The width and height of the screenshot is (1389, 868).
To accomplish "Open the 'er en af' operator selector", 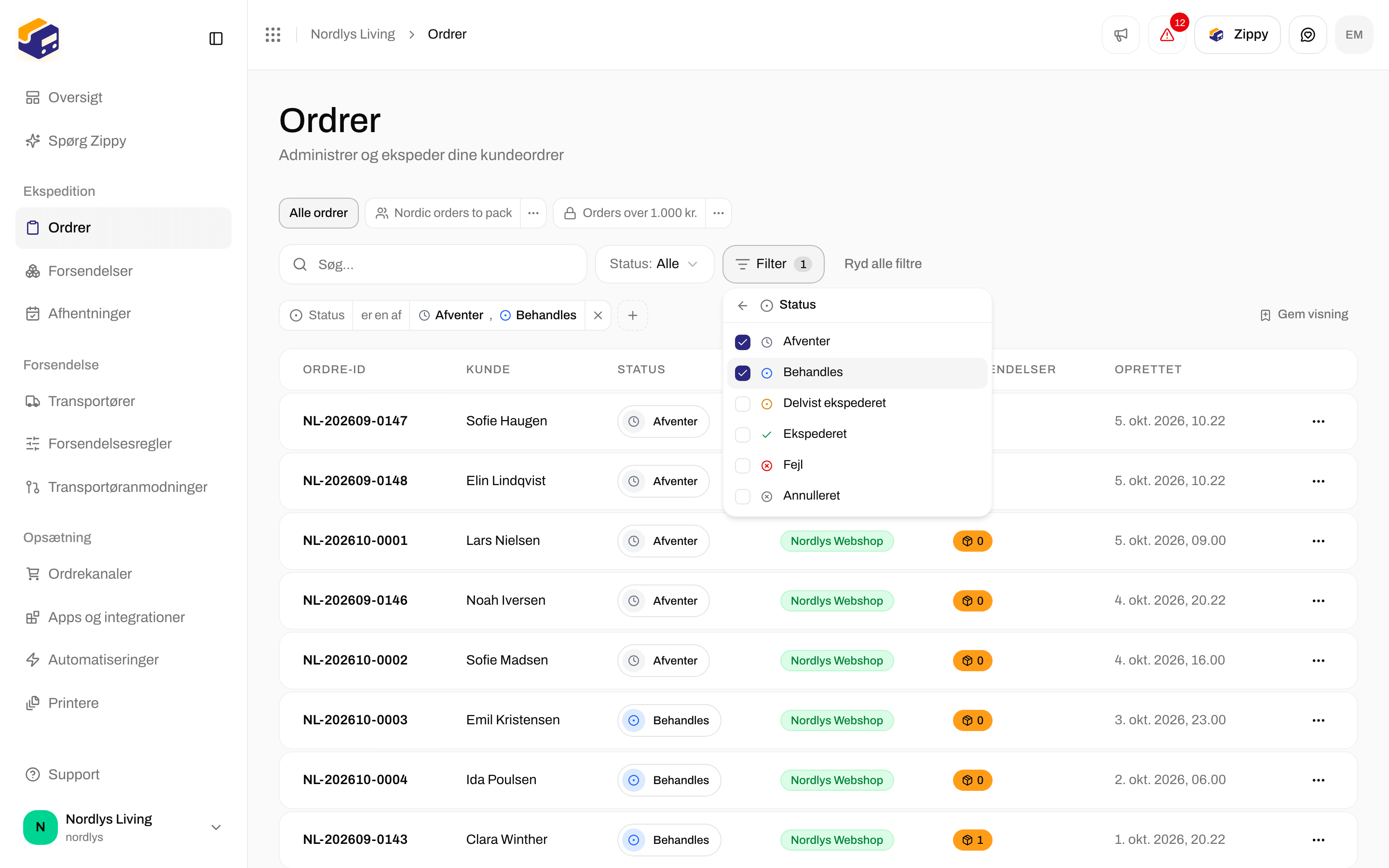I will [381, 315].
